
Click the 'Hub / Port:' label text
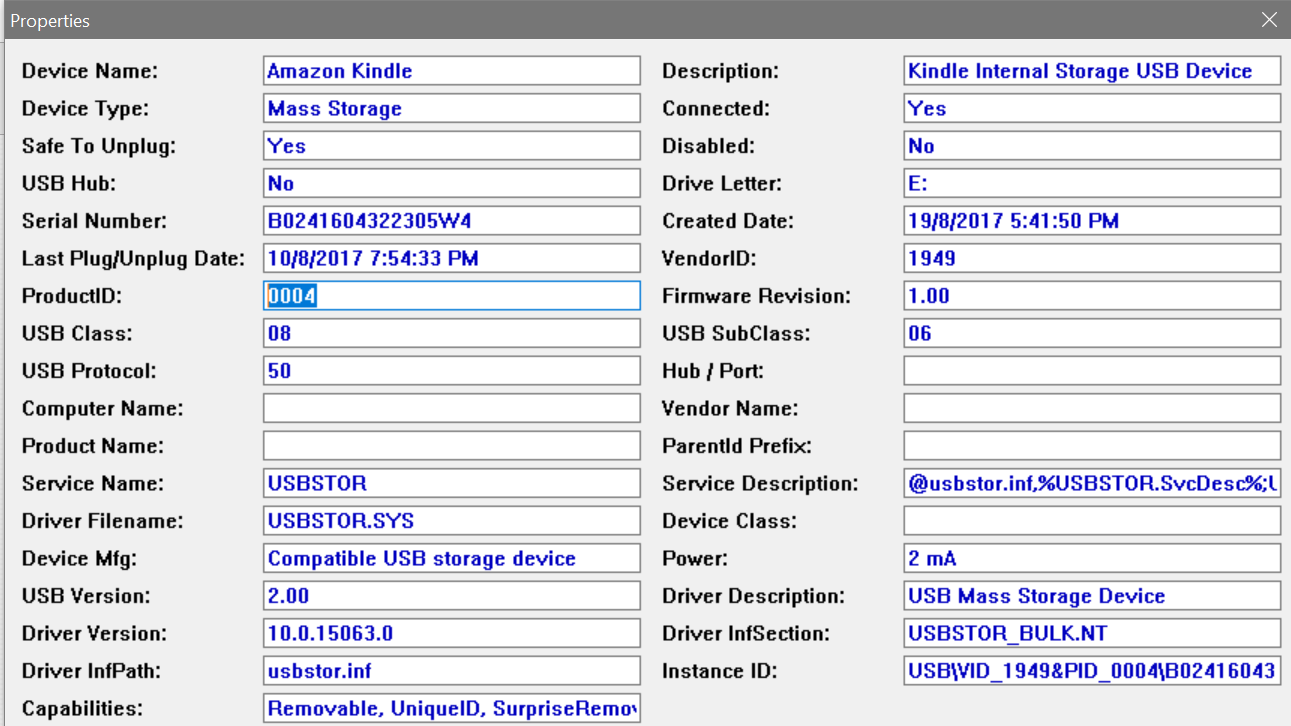pos(713,371)
